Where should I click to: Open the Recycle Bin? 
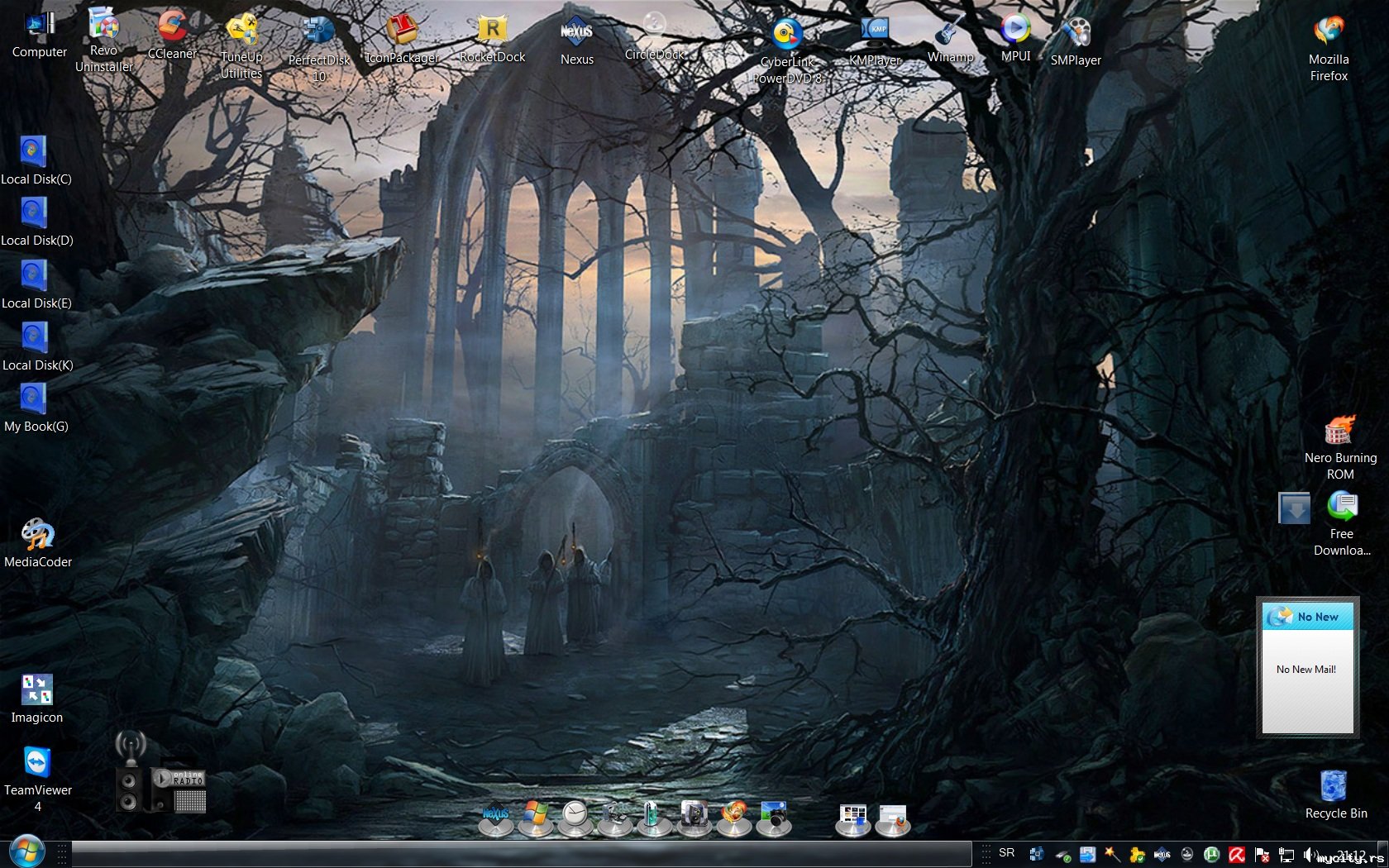[x=1336, y=794]
